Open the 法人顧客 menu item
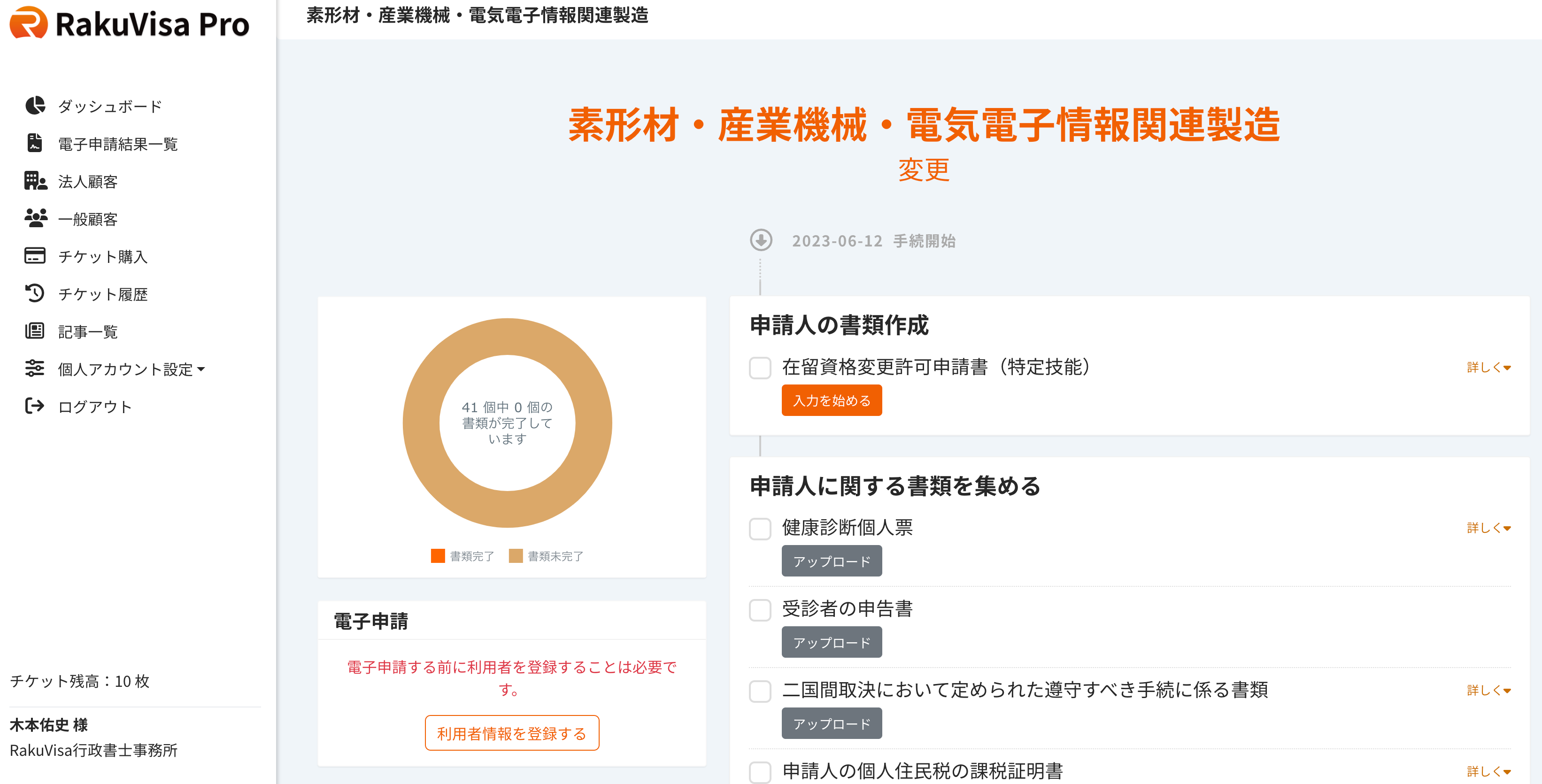The width and height of the screenshot is (1542, 784). pos(87,181)
